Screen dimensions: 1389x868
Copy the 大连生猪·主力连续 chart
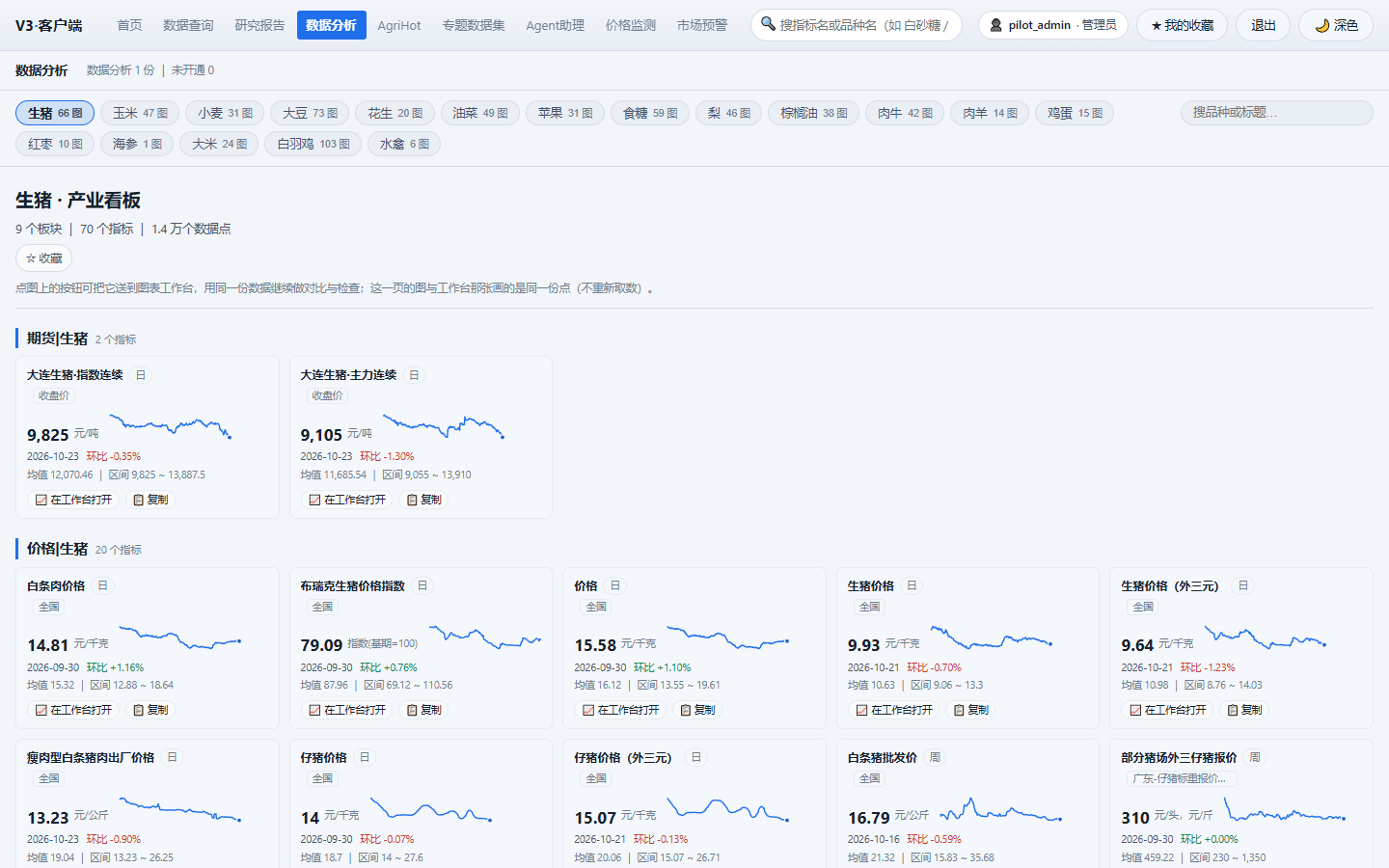pos(424,500)
